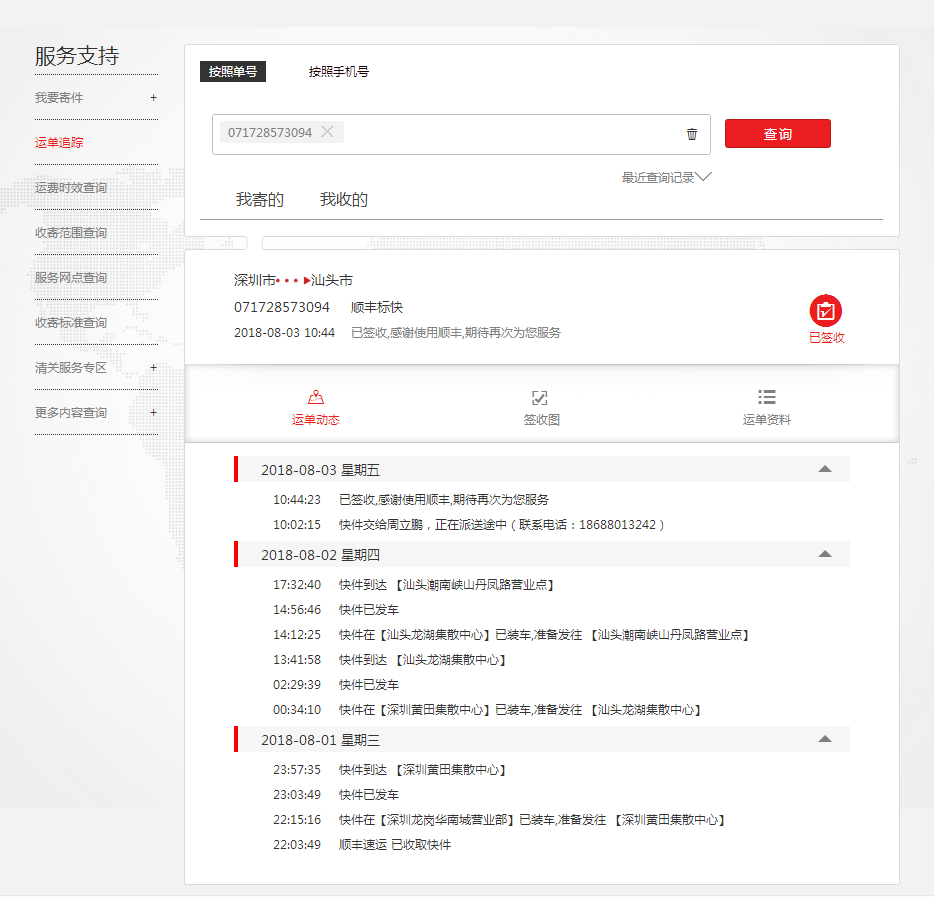Select the 我寄的 tab

click(x=260, y=200)
